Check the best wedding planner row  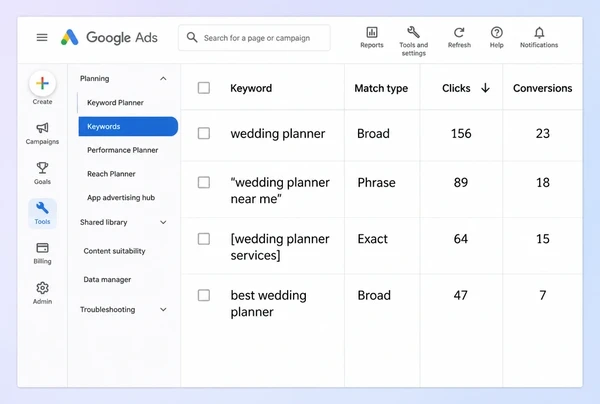204,295
